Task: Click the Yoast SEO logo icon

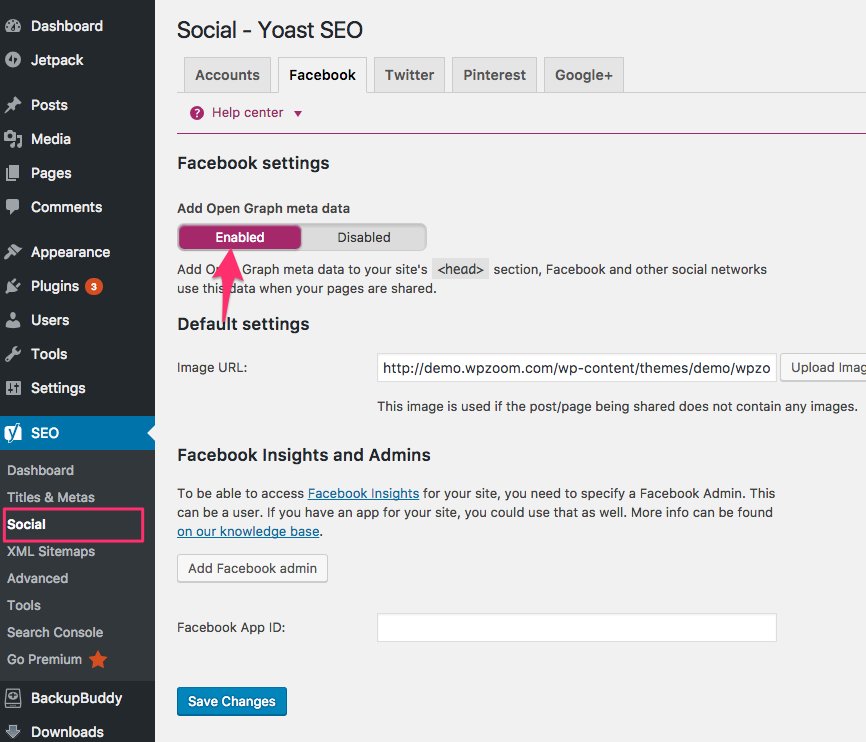Action: (13, 433)
